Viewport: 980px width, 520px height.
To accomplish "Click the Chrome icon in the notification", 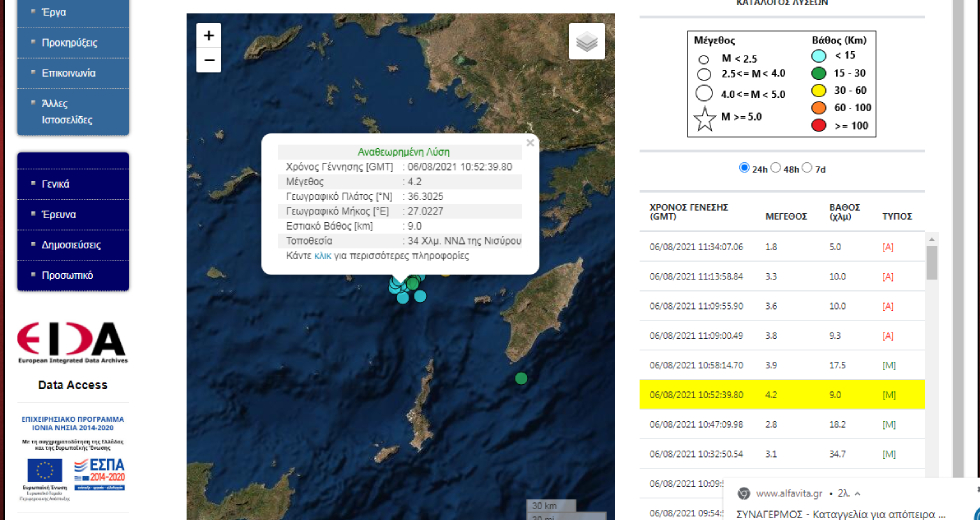I will (743, 493).
